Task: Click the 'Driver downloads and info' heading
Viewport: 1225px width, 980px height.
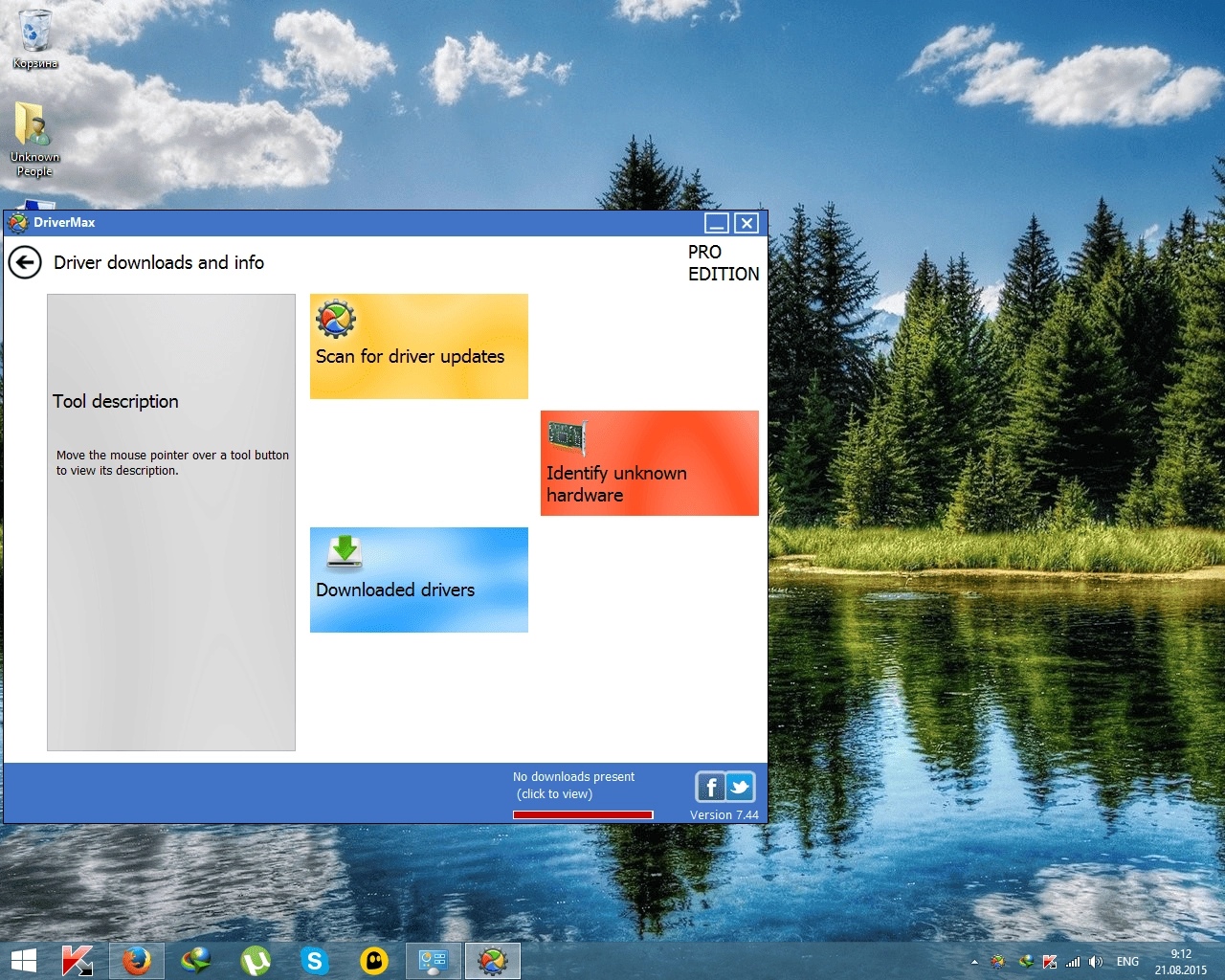Action: click(159, 262)
